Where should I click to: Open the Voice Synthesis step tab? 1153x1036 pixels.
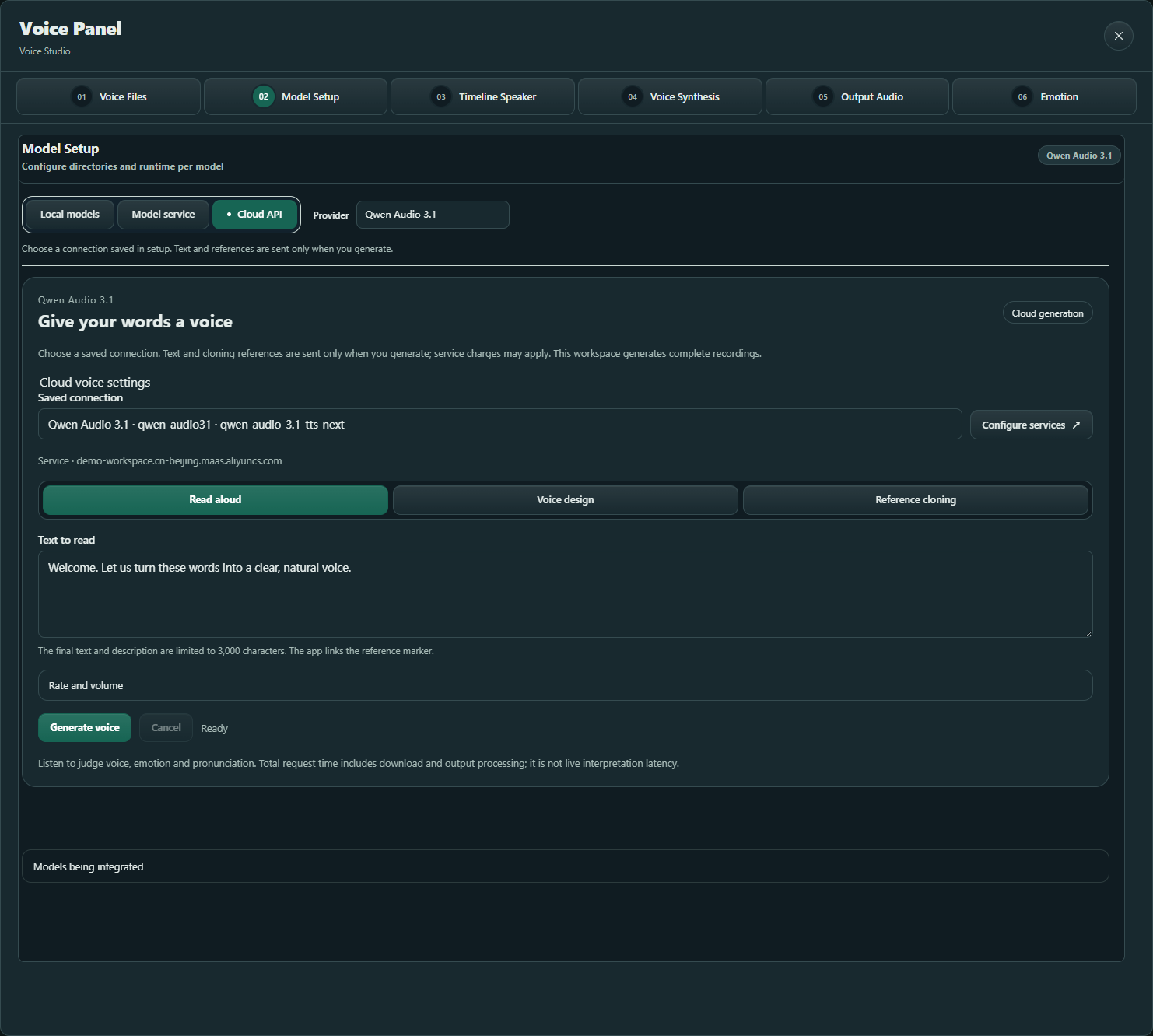(670, 96)
